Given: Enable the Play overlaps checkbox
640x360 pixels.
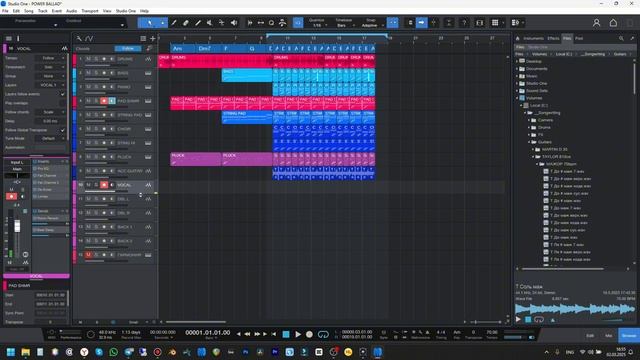Looking at the screenshot, I should coord(63,103).
